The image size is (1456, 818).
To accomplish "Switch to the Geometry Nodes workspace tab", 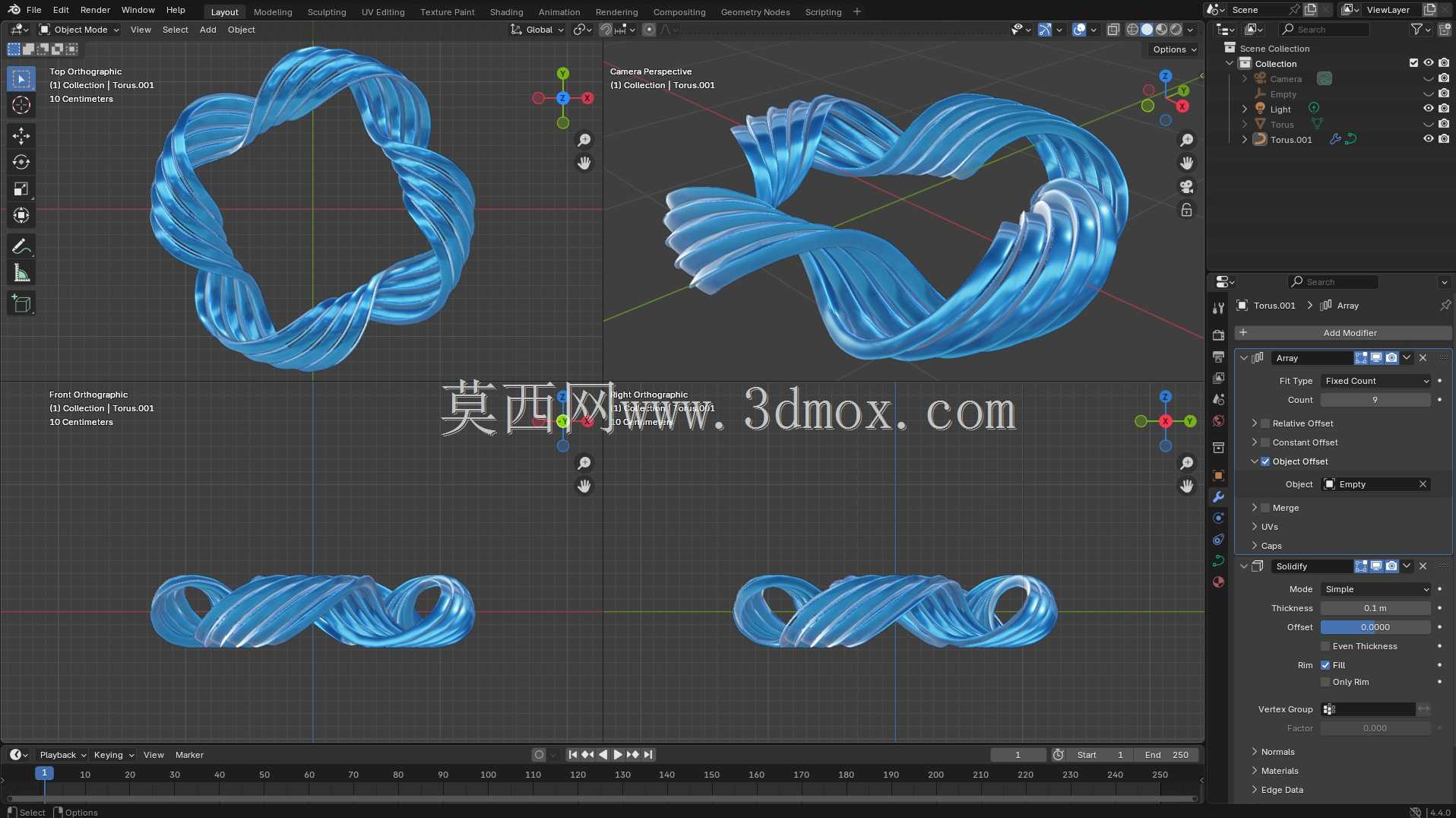I will [x=755, y=11].
